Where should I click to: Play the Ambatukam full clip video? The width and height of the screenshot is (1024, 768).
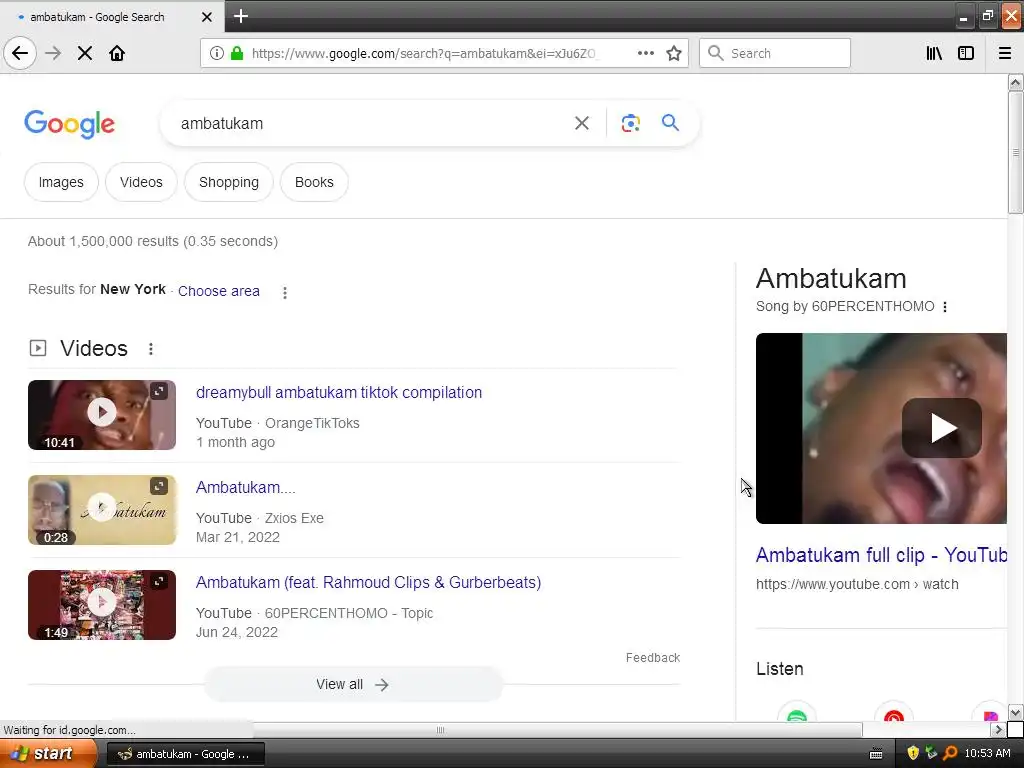[x=941, y=428]
